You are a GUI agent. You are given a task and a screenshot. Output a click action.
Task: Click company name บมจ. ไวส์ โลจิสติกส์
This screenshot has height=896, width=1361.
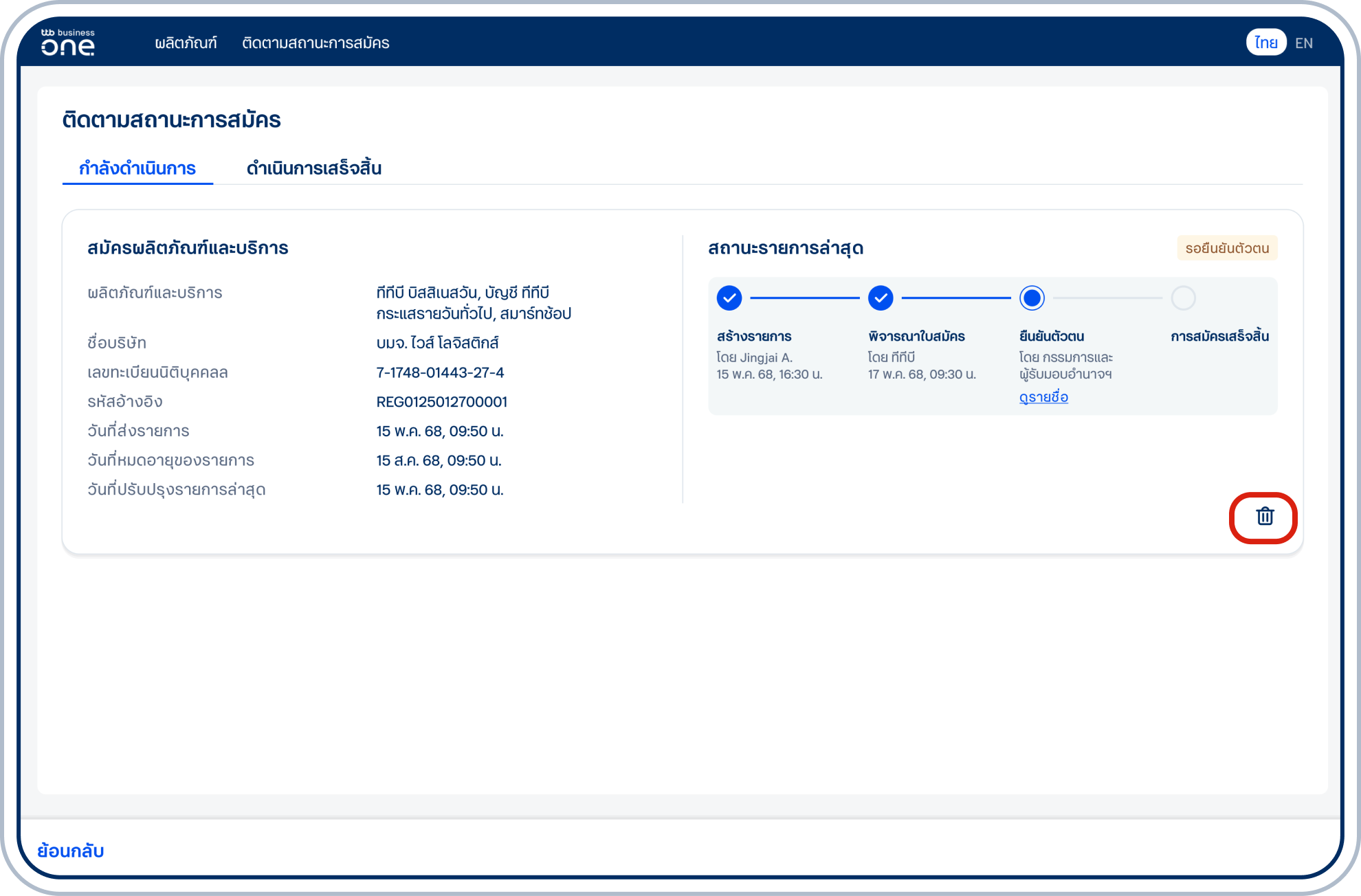(x=437, y=343)
